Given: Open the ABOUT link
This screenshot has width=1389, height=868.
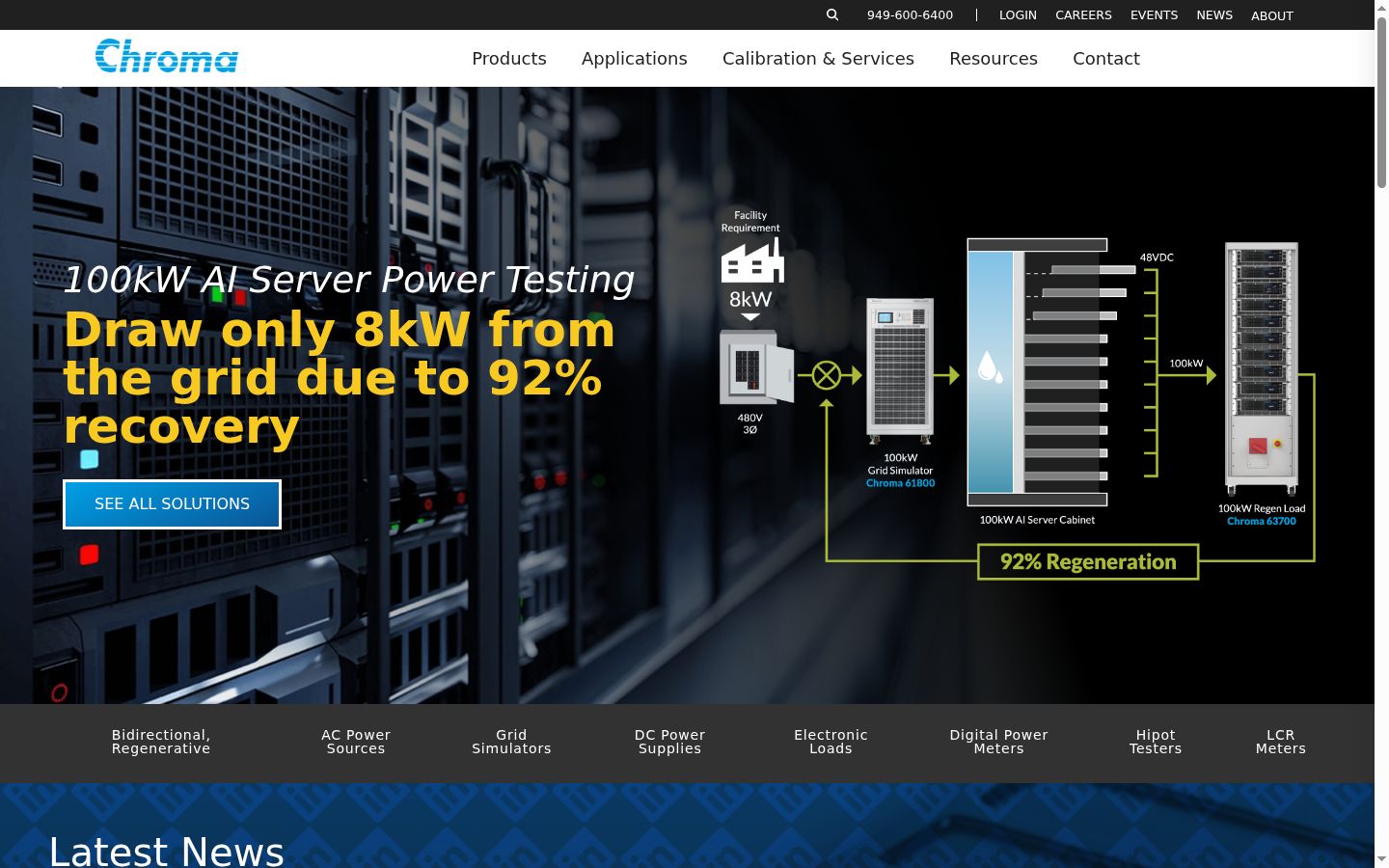Looking at the screenshot, I should point(1272,15).
